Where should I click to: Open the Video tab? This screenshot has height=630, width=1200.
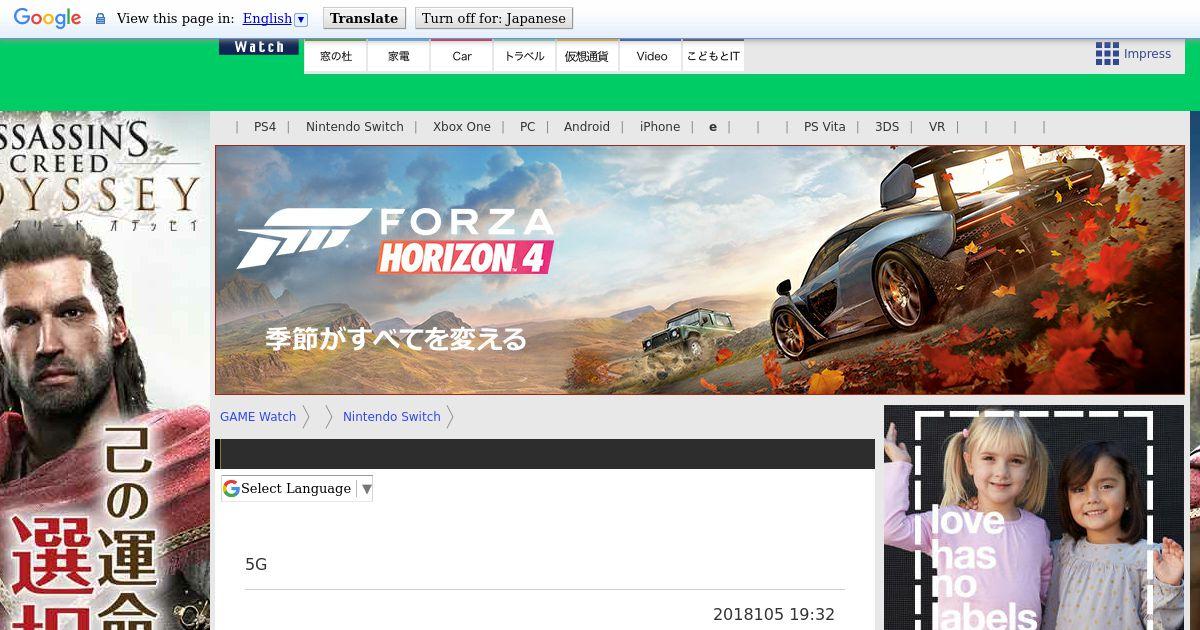[651, 56]
